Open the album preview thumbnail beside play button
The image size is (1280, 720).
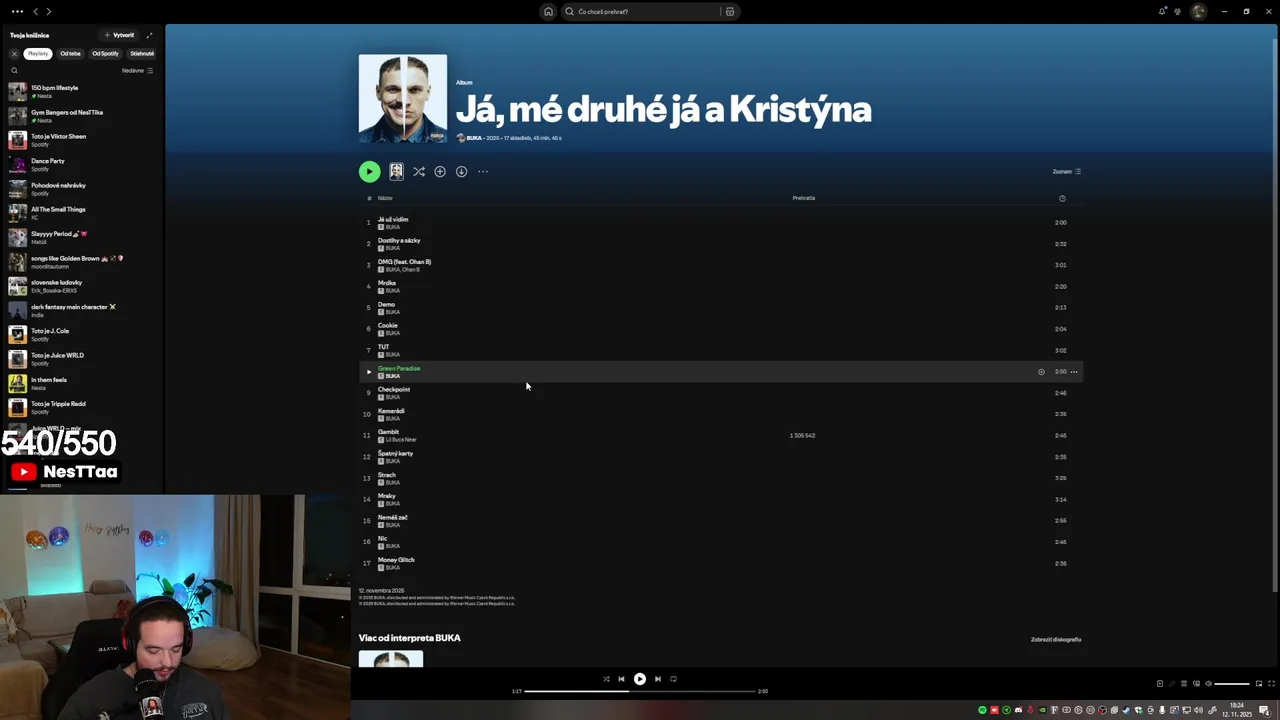pos(396,171)
